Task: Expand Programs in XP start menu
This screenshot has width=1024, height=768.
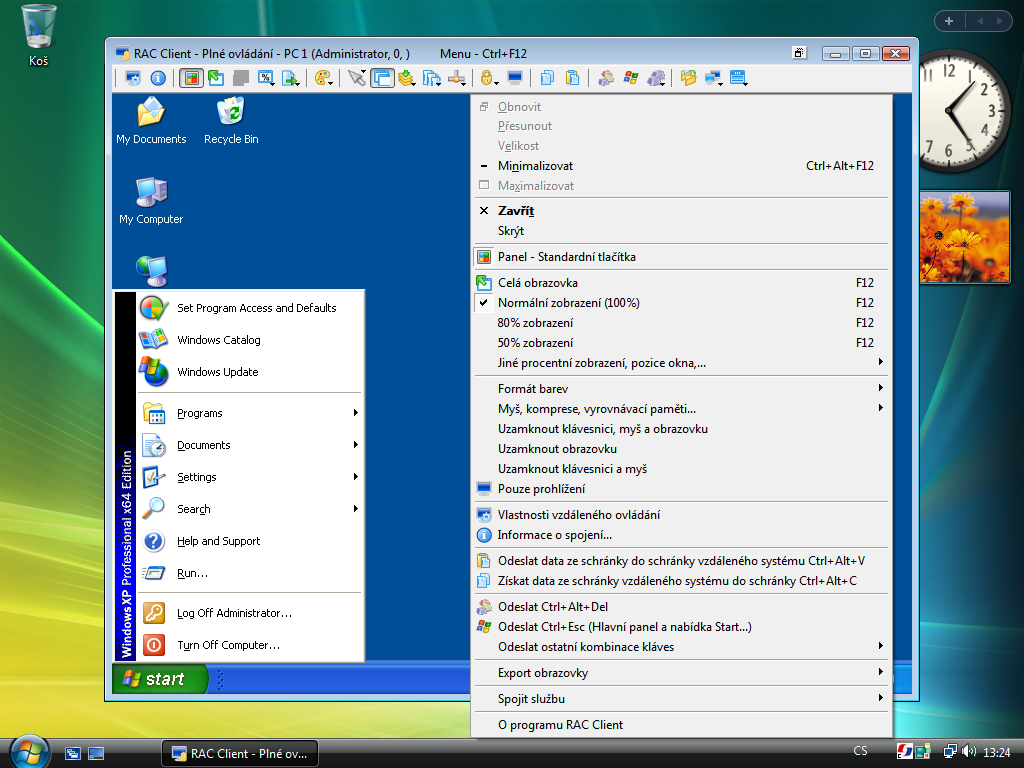Action: tap(250, 413)
